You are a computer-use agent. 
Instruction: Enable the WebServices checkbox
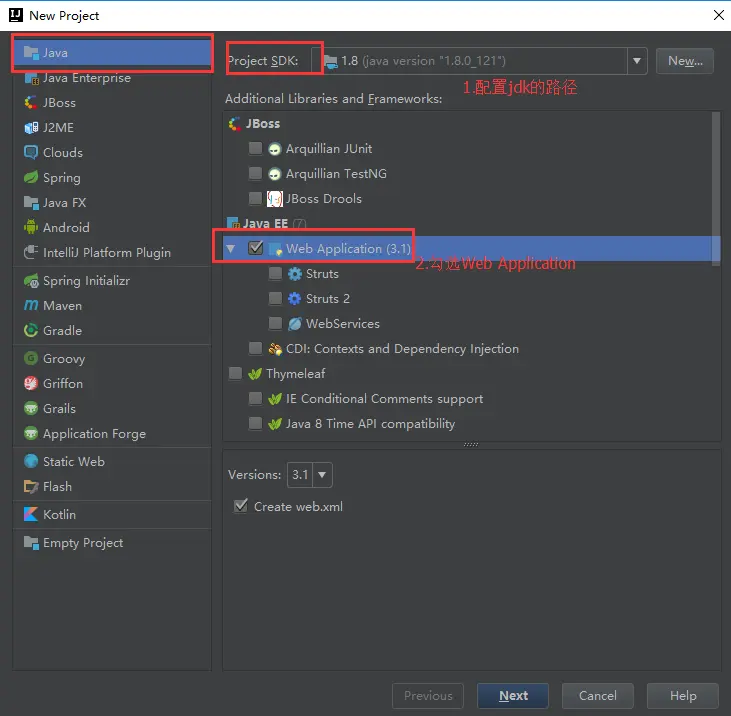(275, 323)
